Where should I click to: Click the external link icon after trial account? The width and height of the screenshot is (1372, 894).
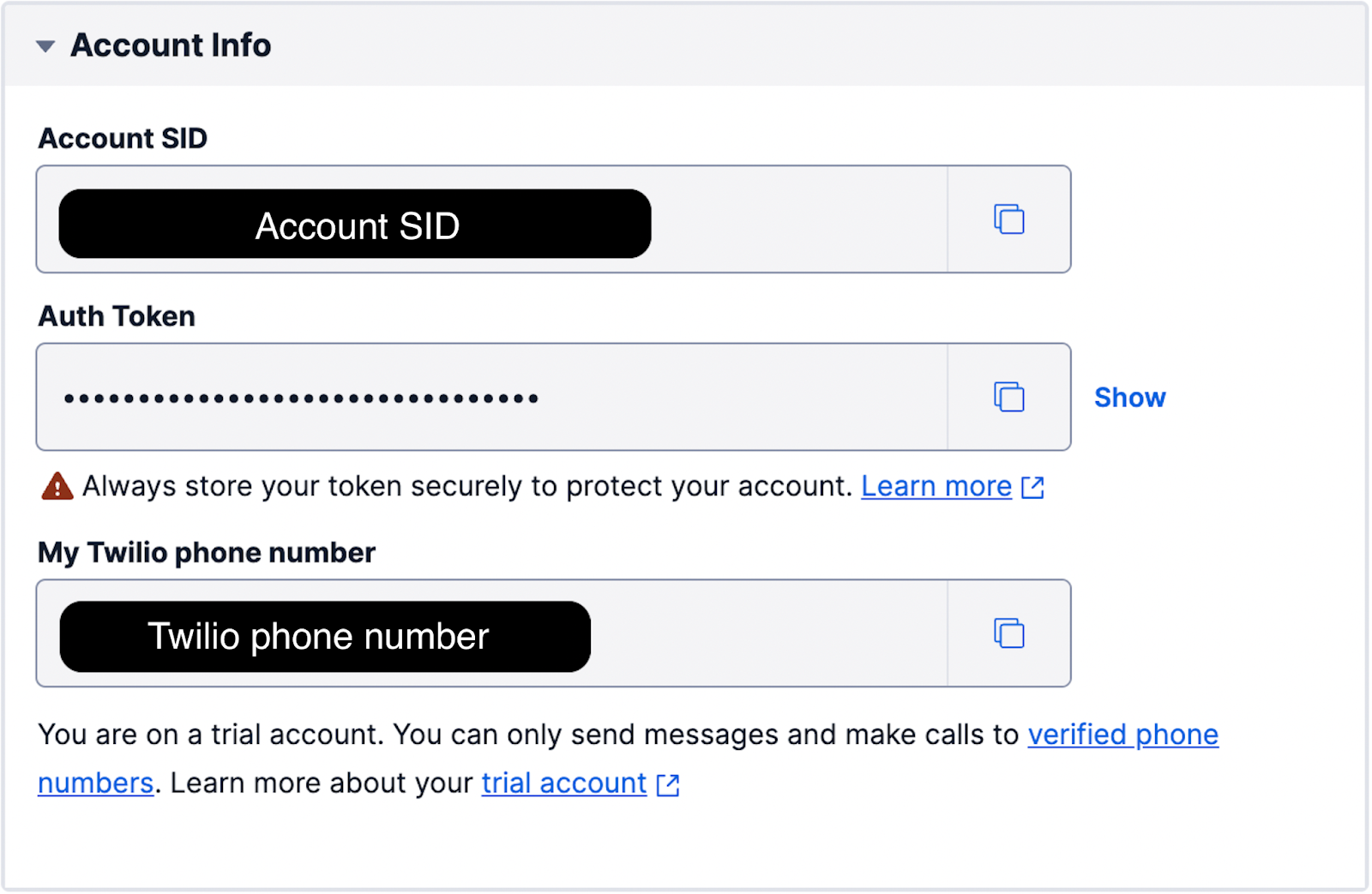click(668, 784)
